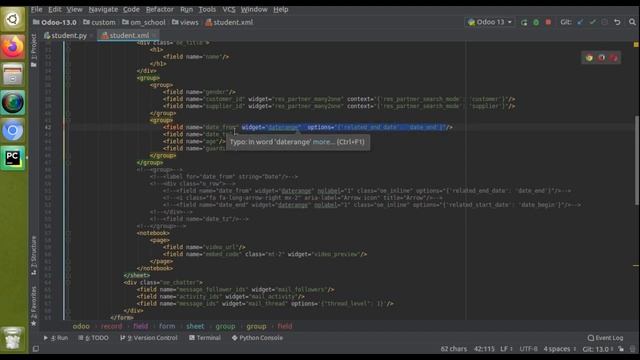Click Git Show History clock icon

[x=604, y=22]
